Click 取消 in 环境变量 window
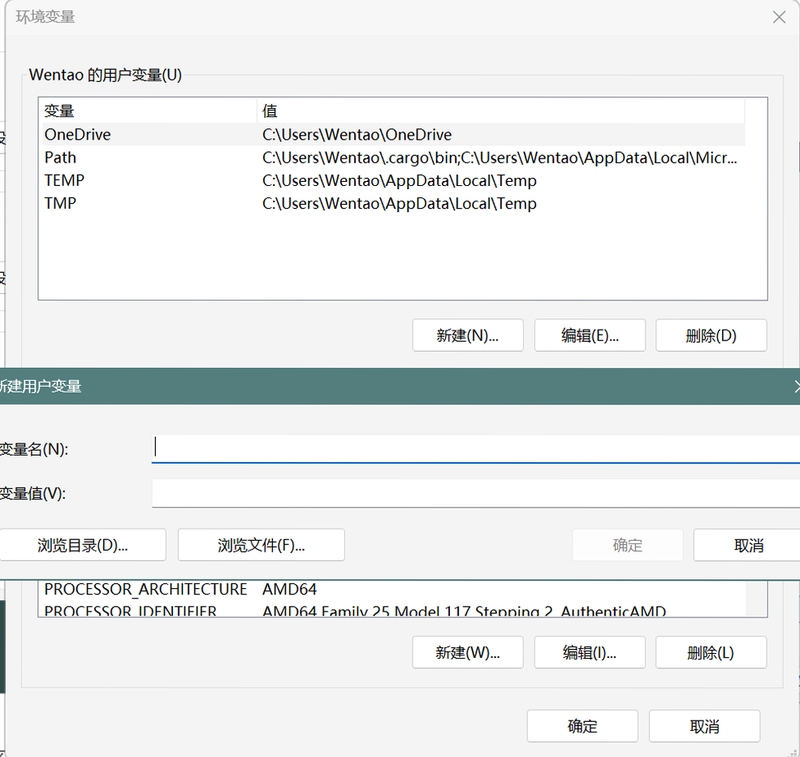 click(x=705, y=726)
